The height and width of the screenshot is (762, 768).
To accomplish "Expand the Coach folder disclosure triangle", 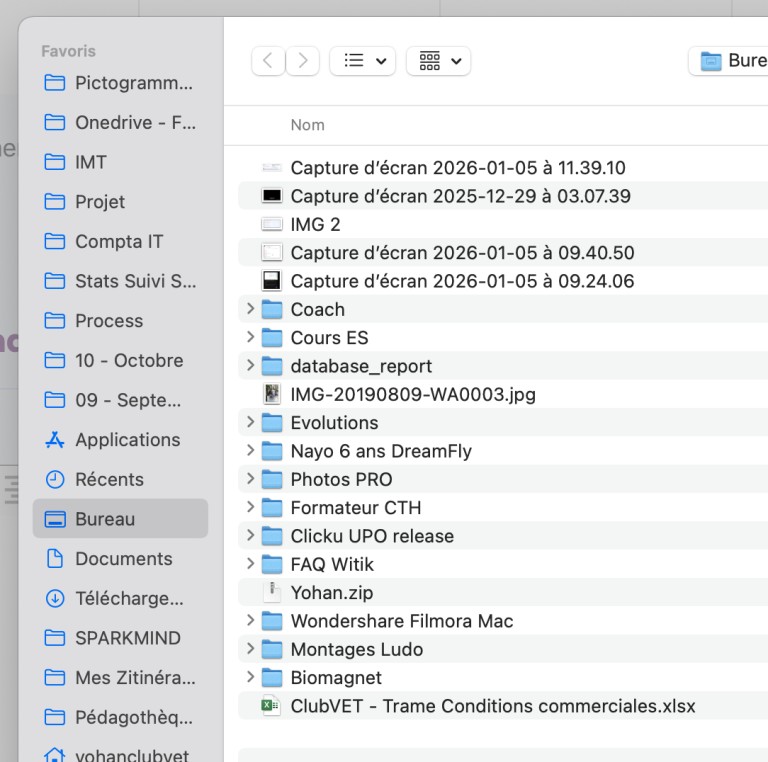I will pos(250,309).
